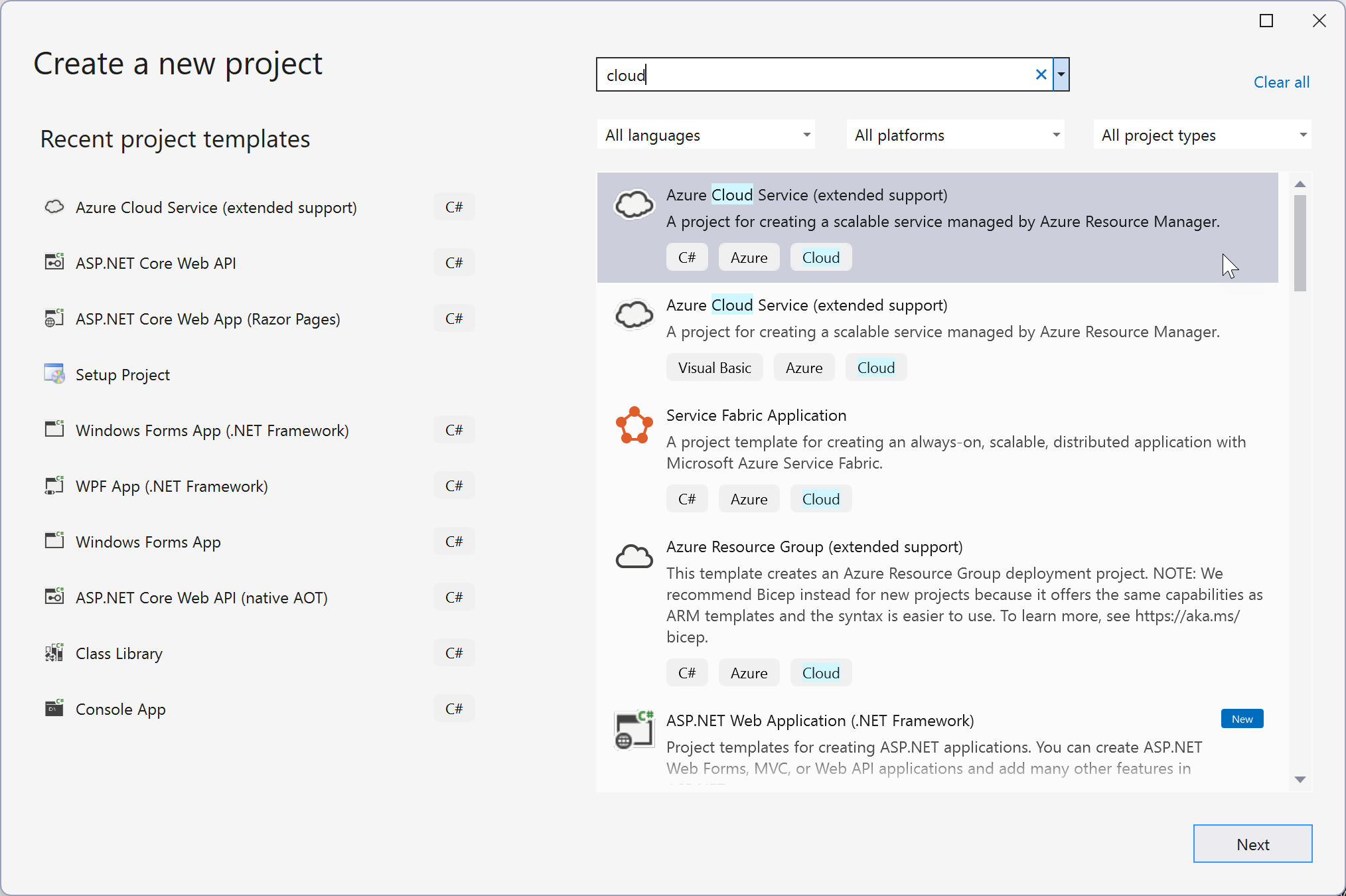Click the Cloud tag on Service Fabric Application

click(820, 498)
